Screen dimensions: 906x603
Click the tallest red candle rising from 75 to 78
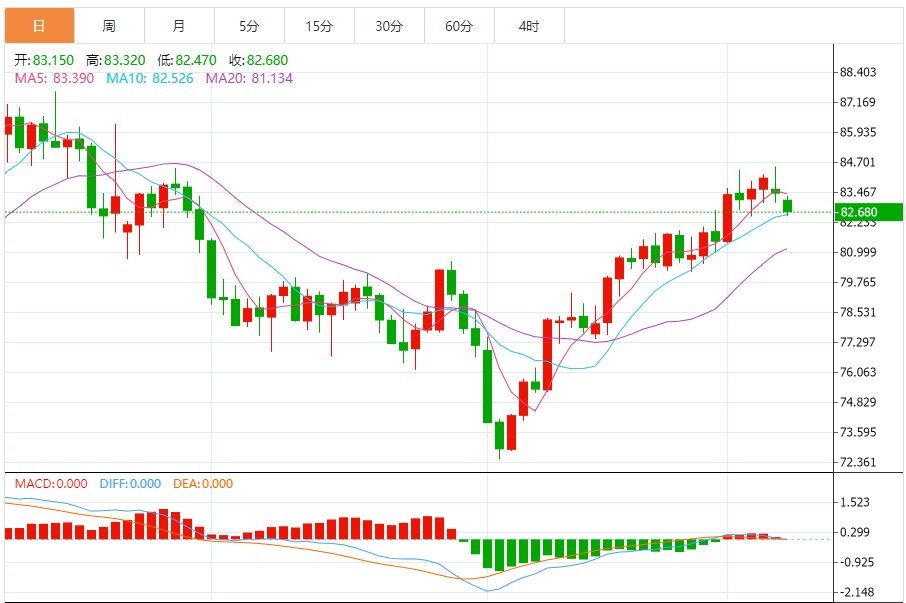(x=547, y=355)
